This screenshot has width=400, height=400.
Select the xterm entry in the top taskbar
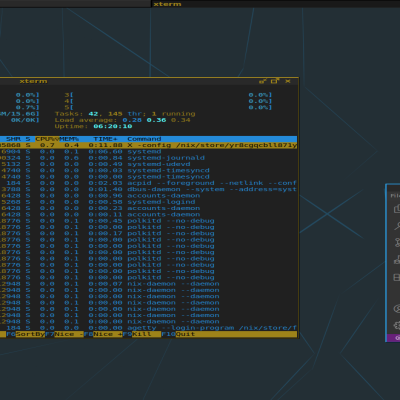(167, 4)
